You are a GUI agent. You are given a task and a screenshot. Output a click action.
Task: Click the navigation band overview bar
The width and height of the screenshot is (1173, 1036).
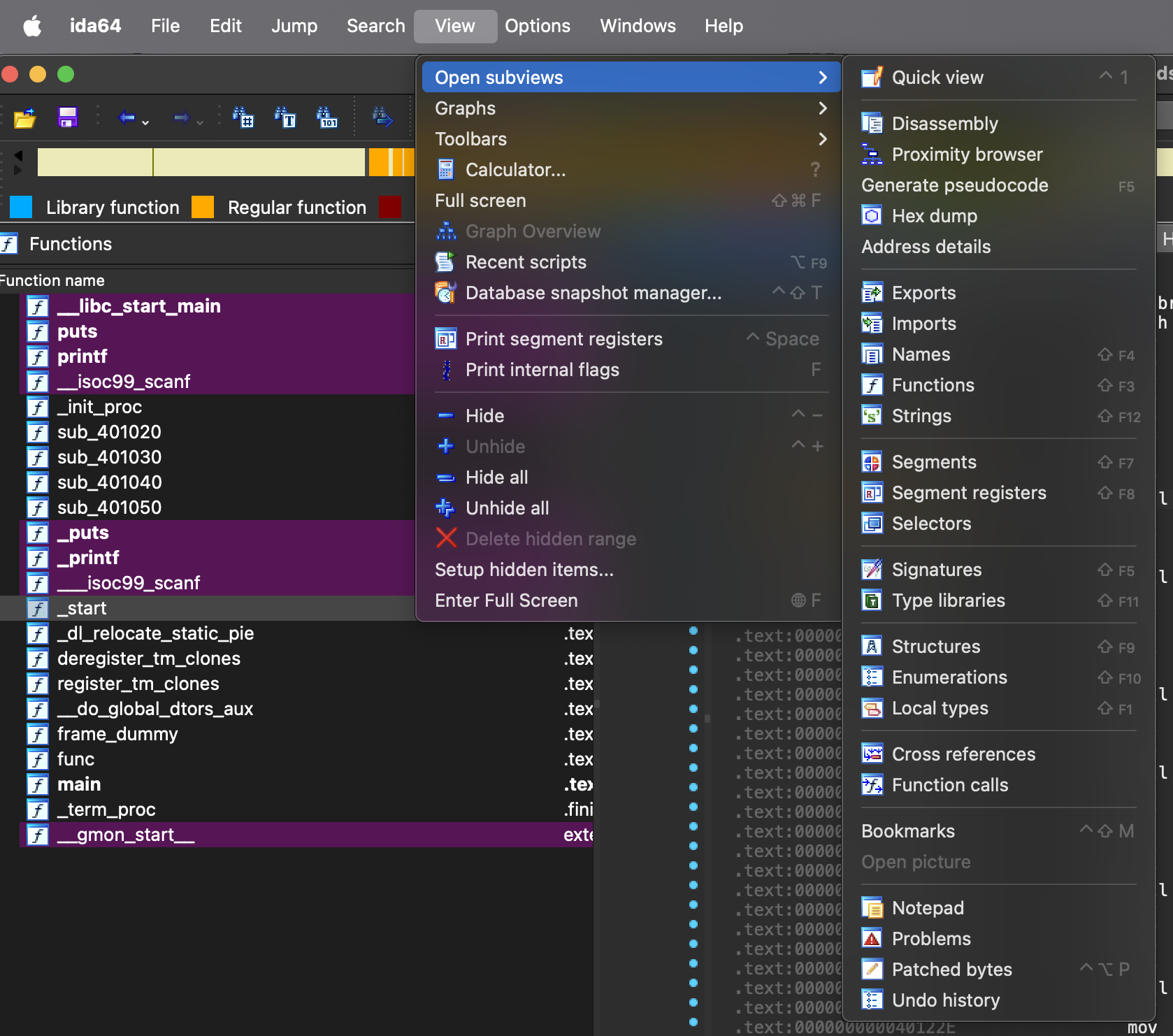click(x=225, y=162)
